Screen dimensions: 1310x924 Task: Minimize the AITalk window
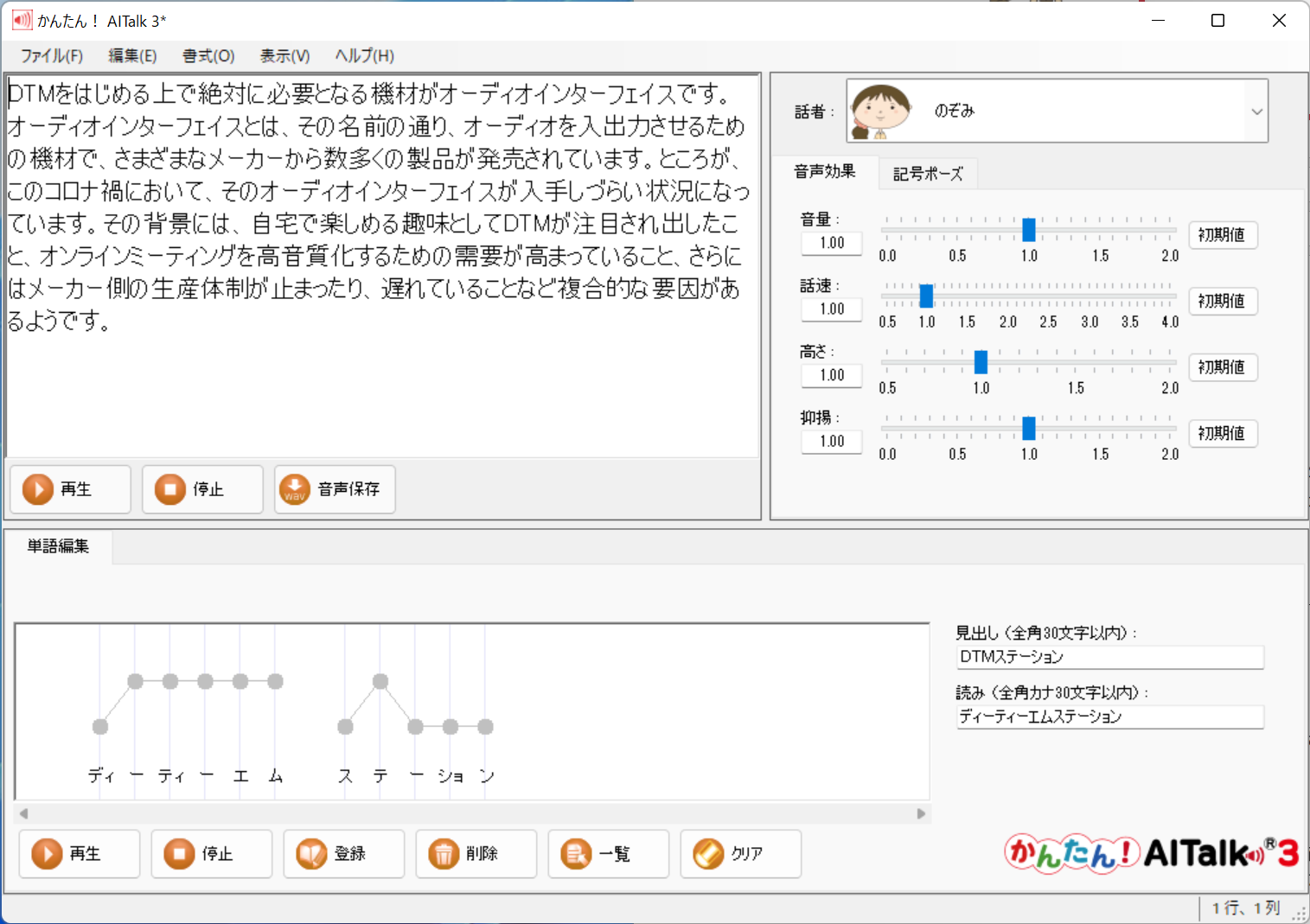pos(1159,20)
